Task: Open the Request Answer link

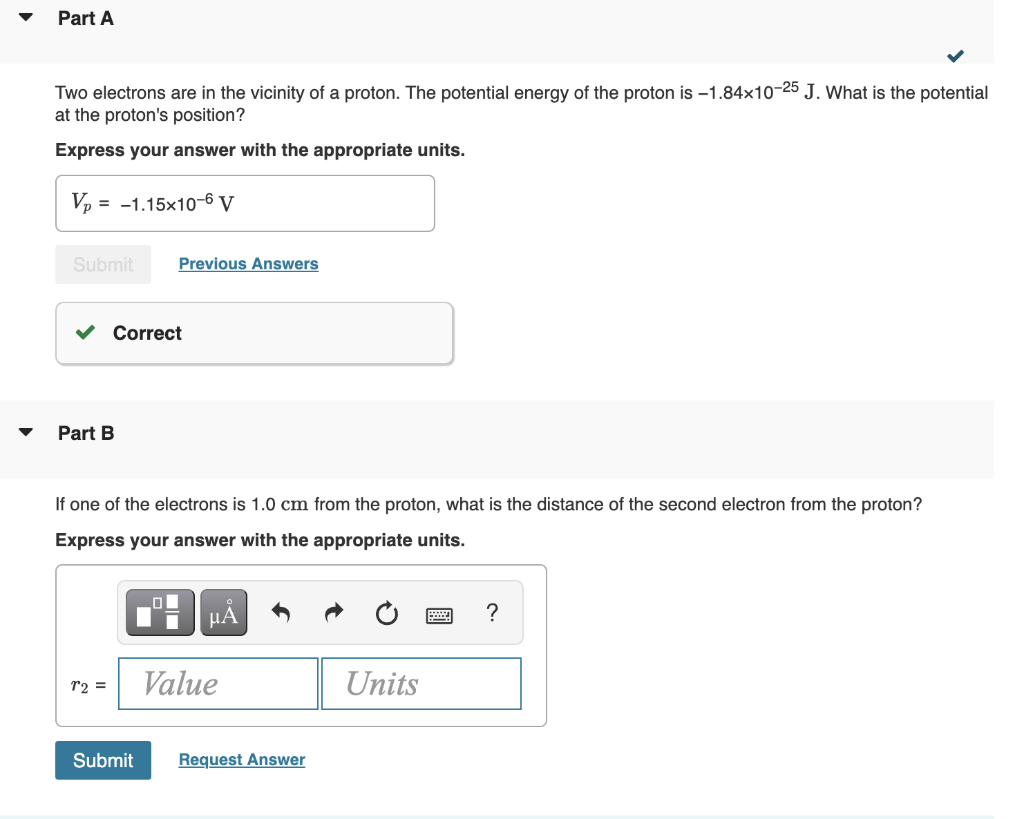Action: tap(241, 759)
